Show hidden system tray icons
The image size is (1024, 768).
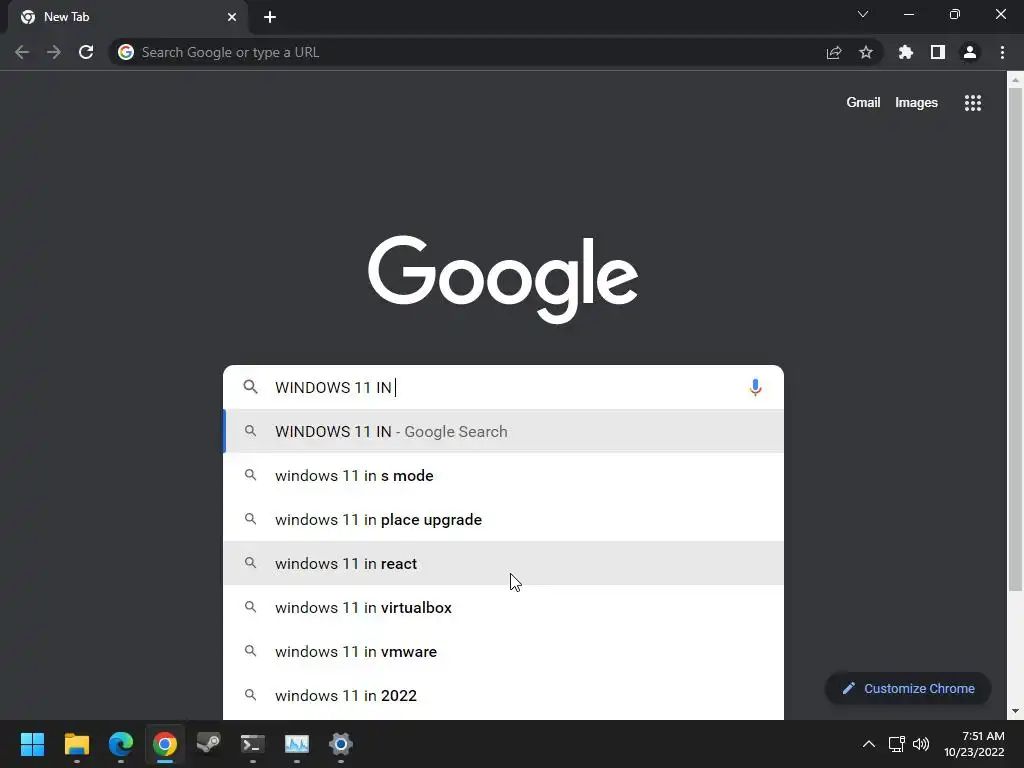tap(869, 744)
